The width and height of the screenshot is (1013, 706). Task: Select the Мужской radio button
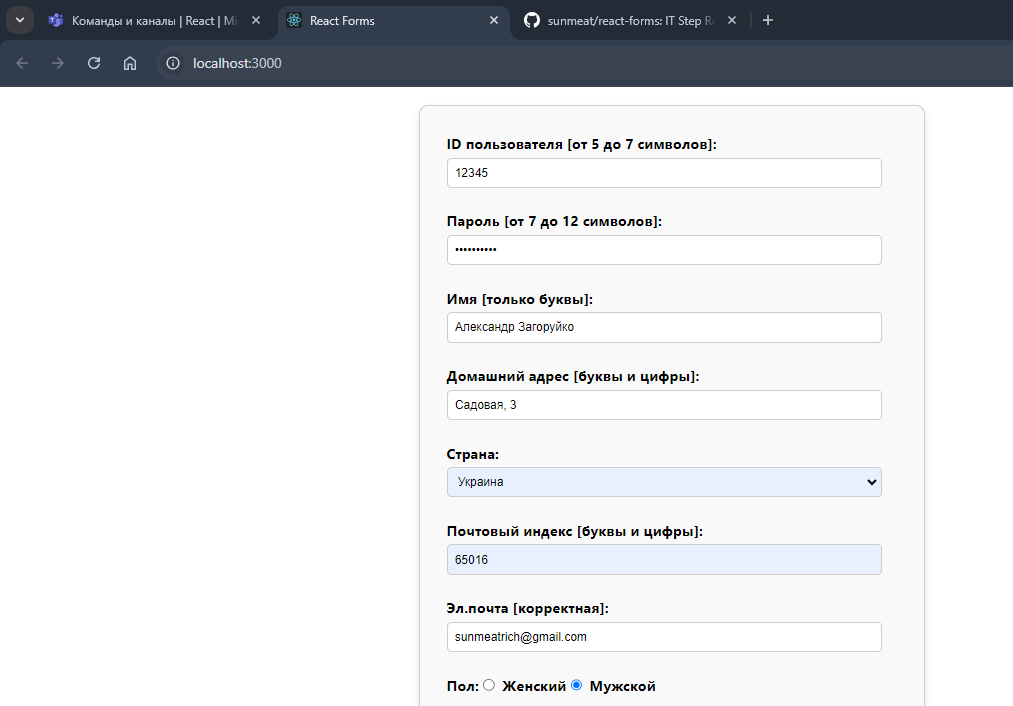click(x=576, y=685)
